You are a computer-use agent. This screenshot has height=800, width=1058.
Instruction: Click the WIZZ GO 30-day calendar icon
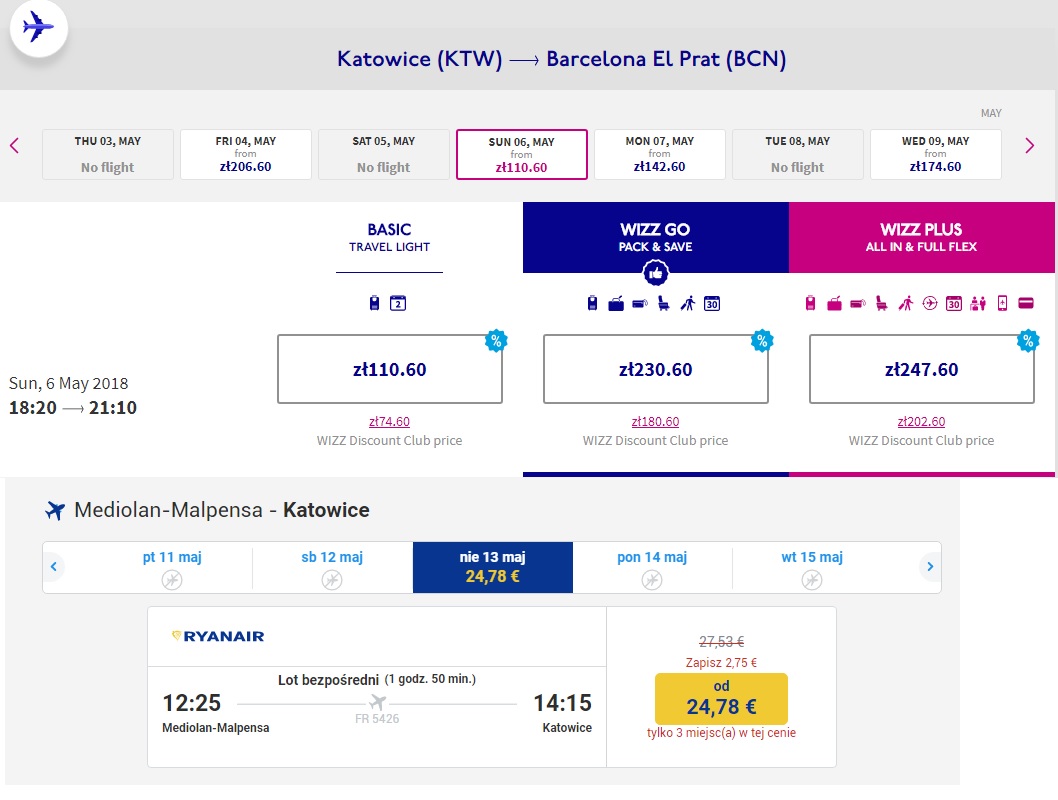coord(712,304)
